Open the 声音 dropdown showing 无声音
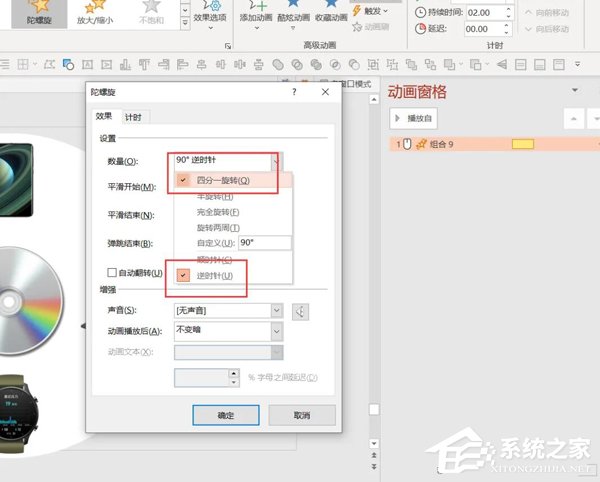 point(275,312)
